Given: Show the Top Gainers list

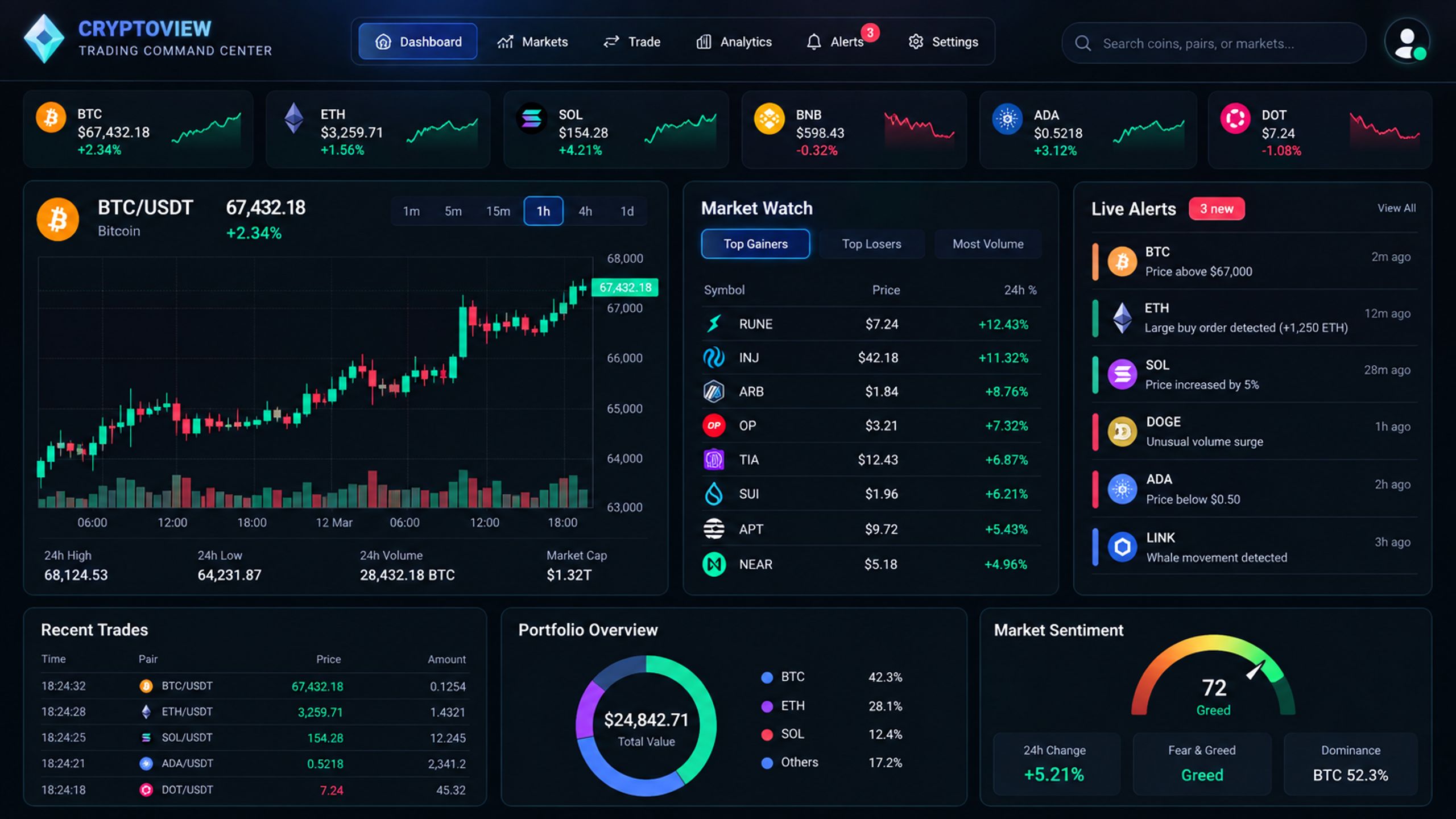Looking at the screenshot, I should click(x=755, y=244).
